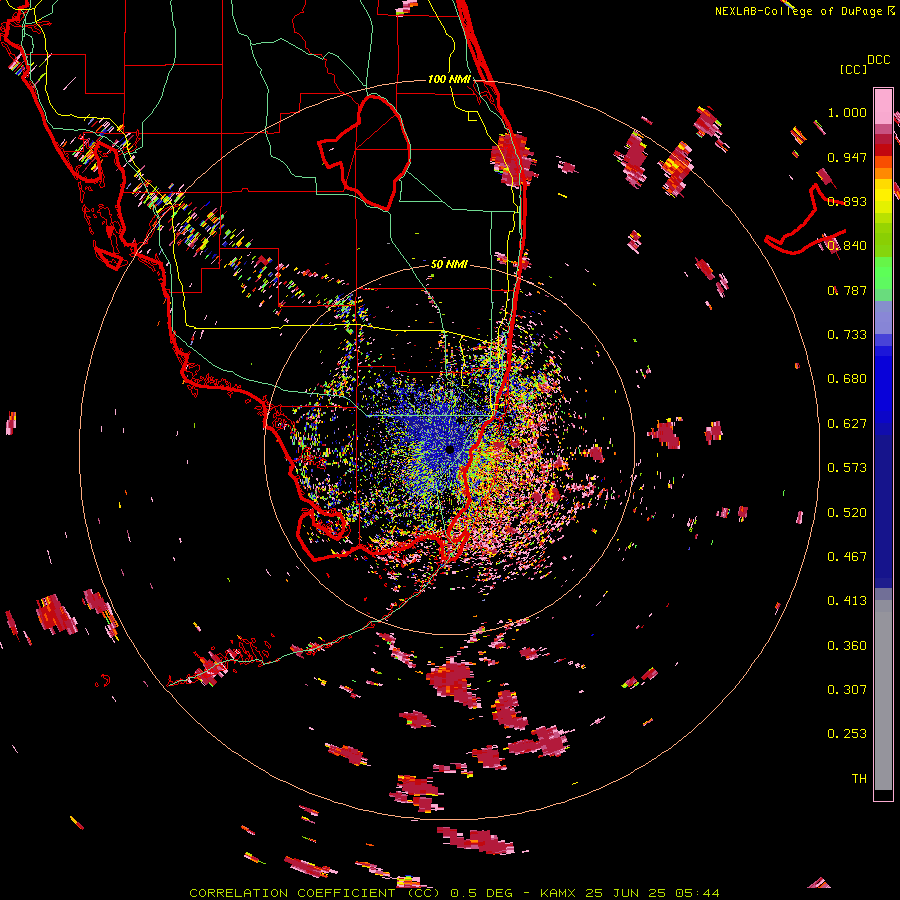Click the 0.840 scale value

coord(847,246)
